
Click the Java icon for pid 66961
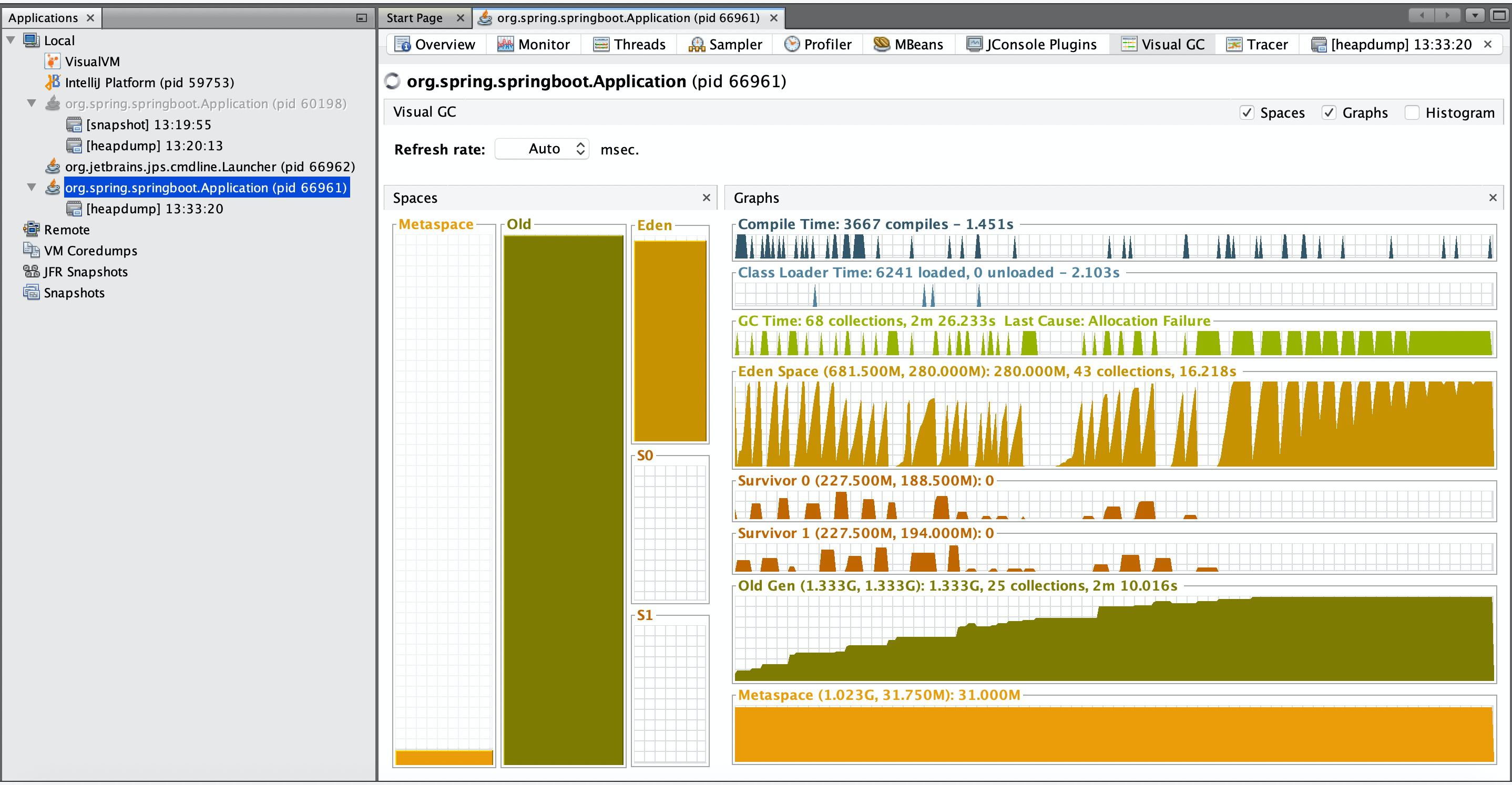[x=53, y=188]
